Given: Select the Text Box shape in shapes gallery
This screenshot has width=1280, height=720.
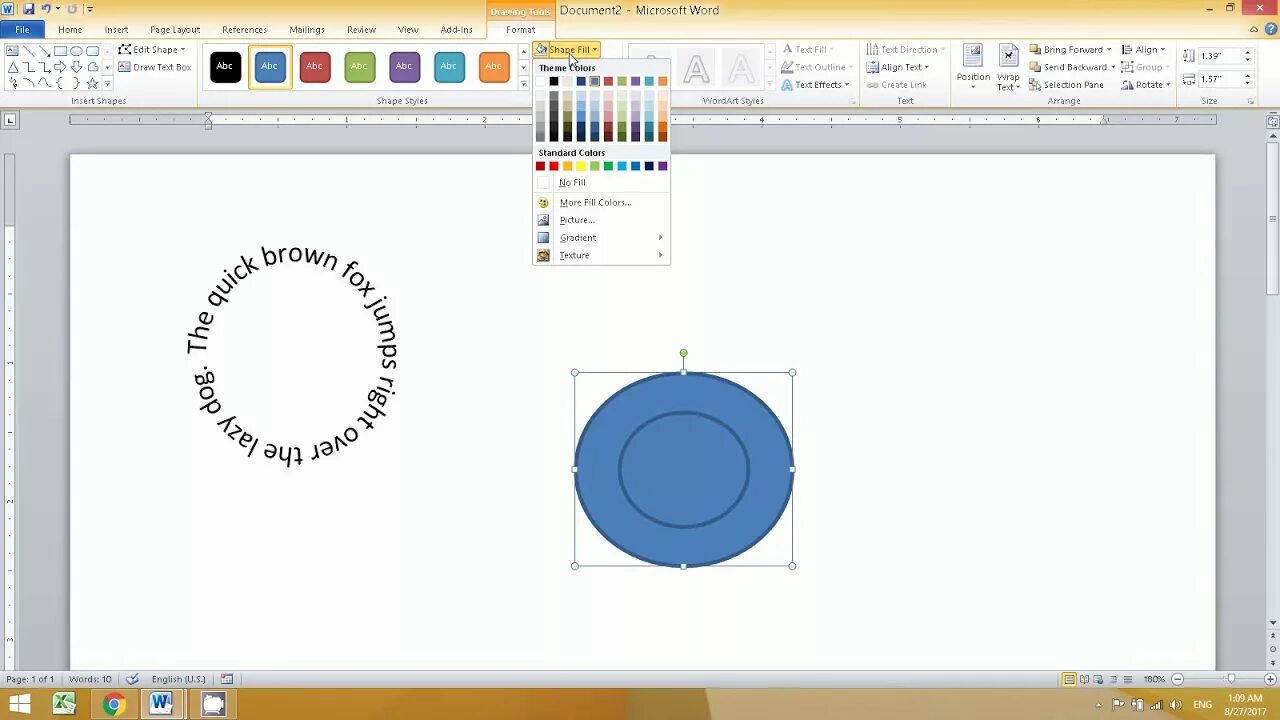Looking at the screenshot, I should coord(13,50).
